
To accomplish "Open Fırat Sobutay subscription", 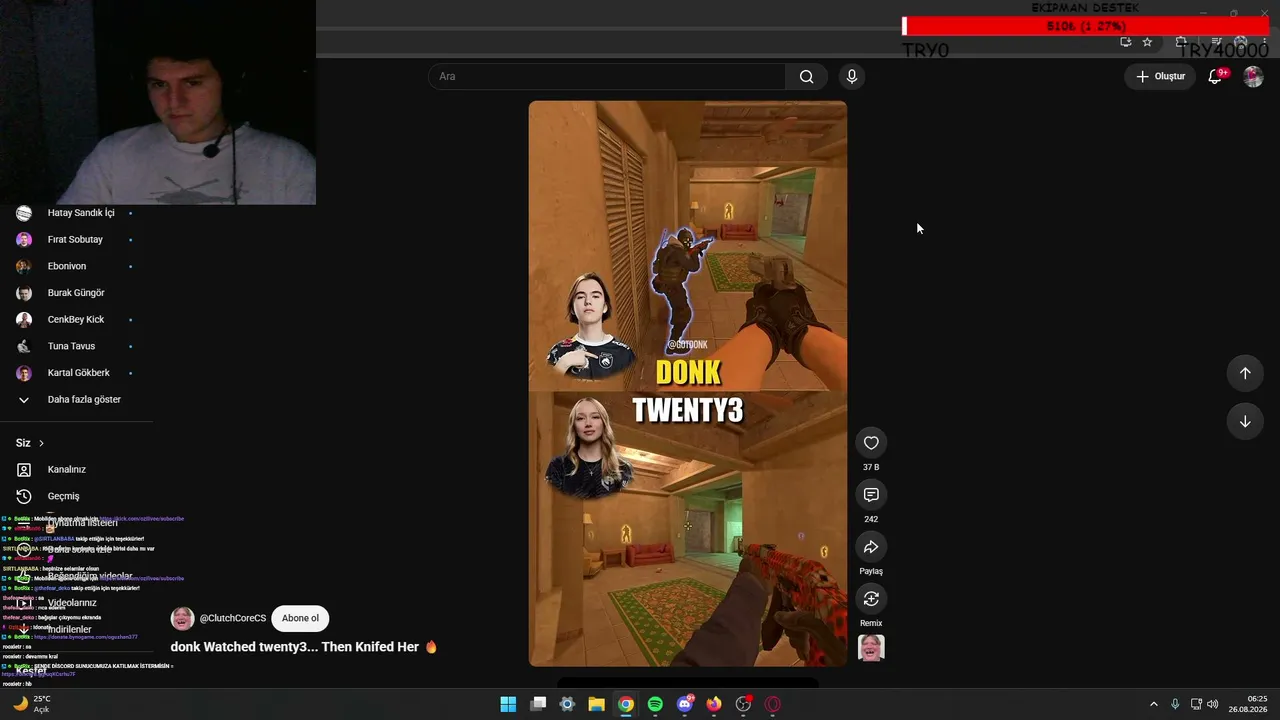I will coord(76,240).
